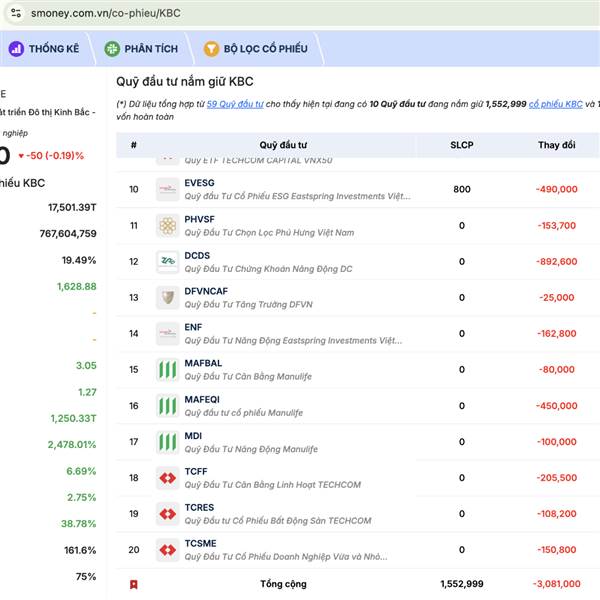Screen dimensions: 600x600
Task: Click the site settings icon in address bar
Action: tap(16, 13)
